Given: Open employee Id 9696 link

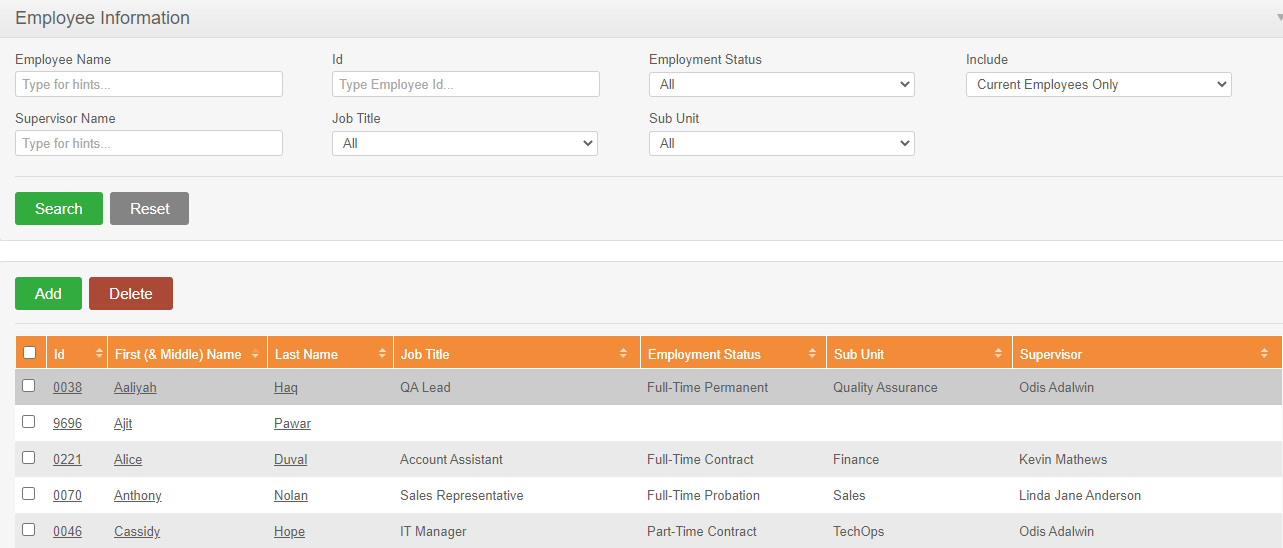Looking at the screenshot, I should (67, 424).
